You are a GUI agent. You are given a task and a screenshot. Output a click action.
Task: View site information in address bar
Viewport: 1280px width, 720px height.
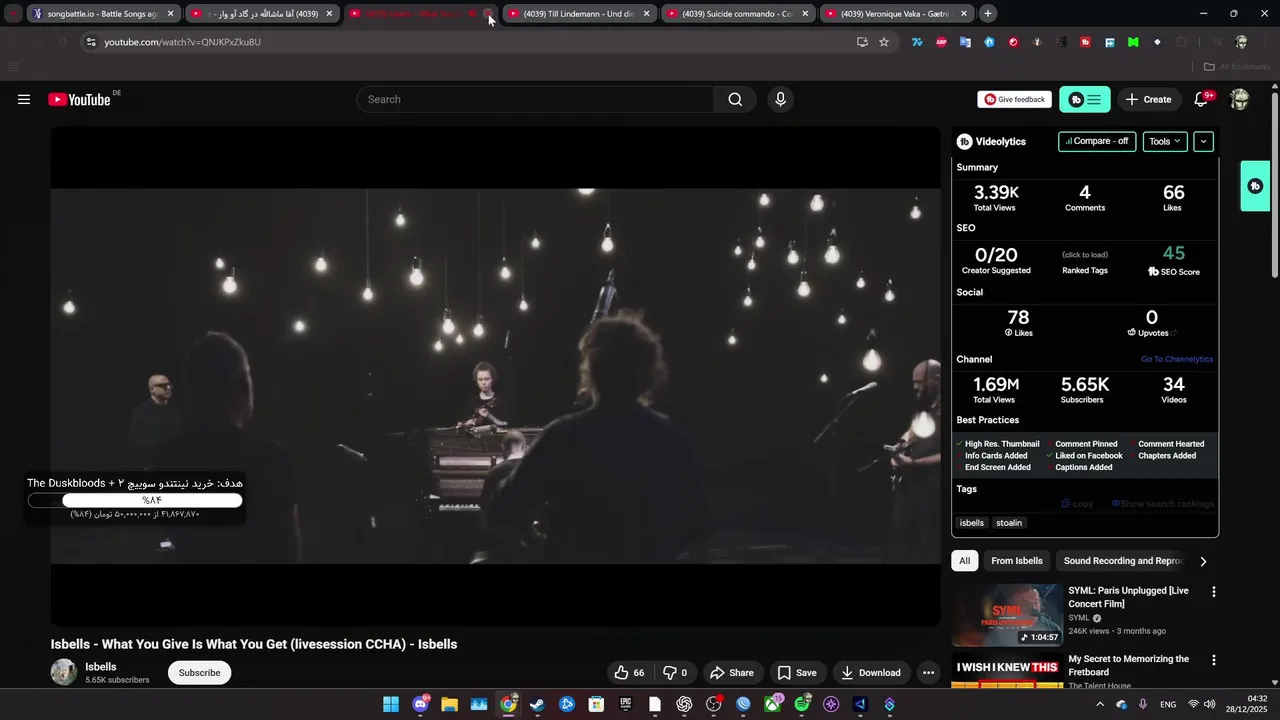tap(91, 42)
